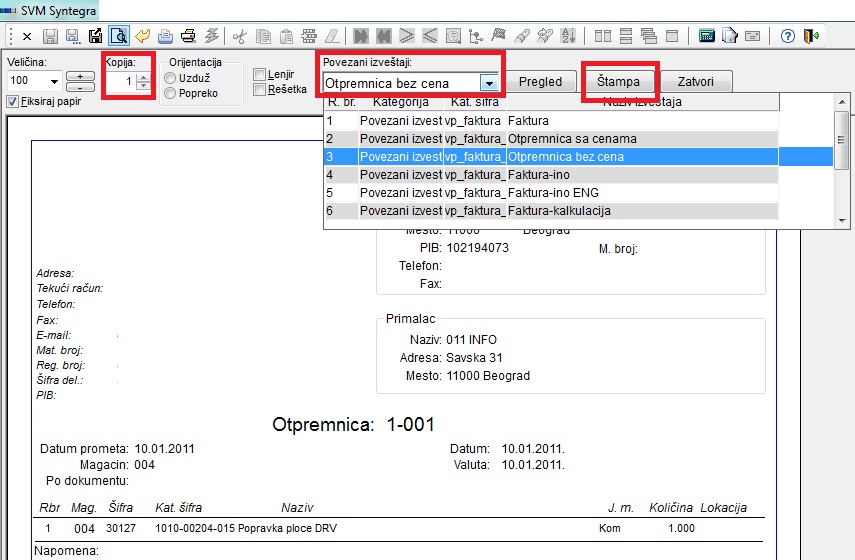Open the Veličina size dropdown
This screenshot has height=560, width=855.
coord(52,80)
